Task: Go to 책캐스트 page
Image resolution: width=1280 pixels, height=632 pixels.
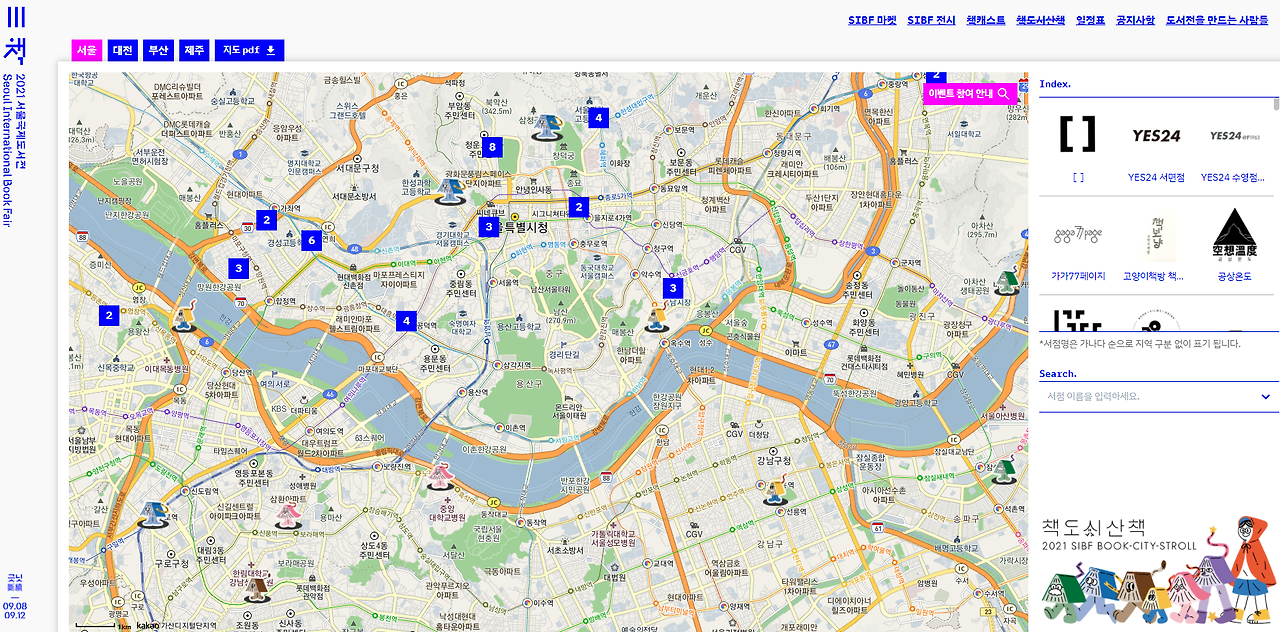Action: tap(986, 20)
